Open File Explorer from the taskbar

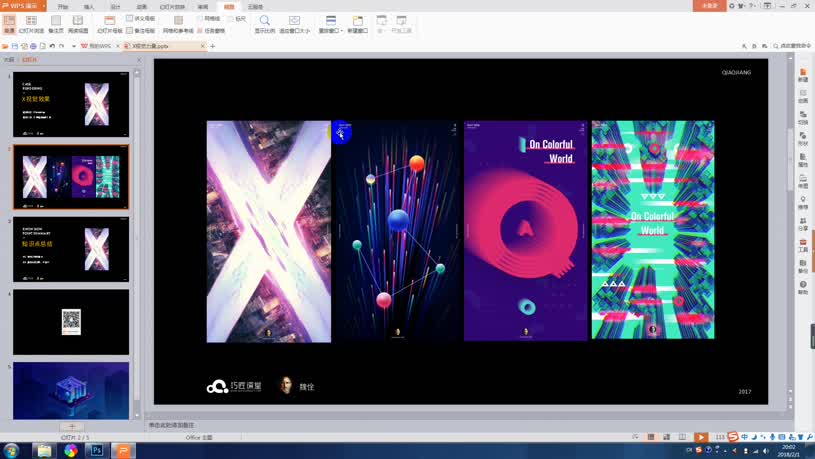tap(44, 451)
